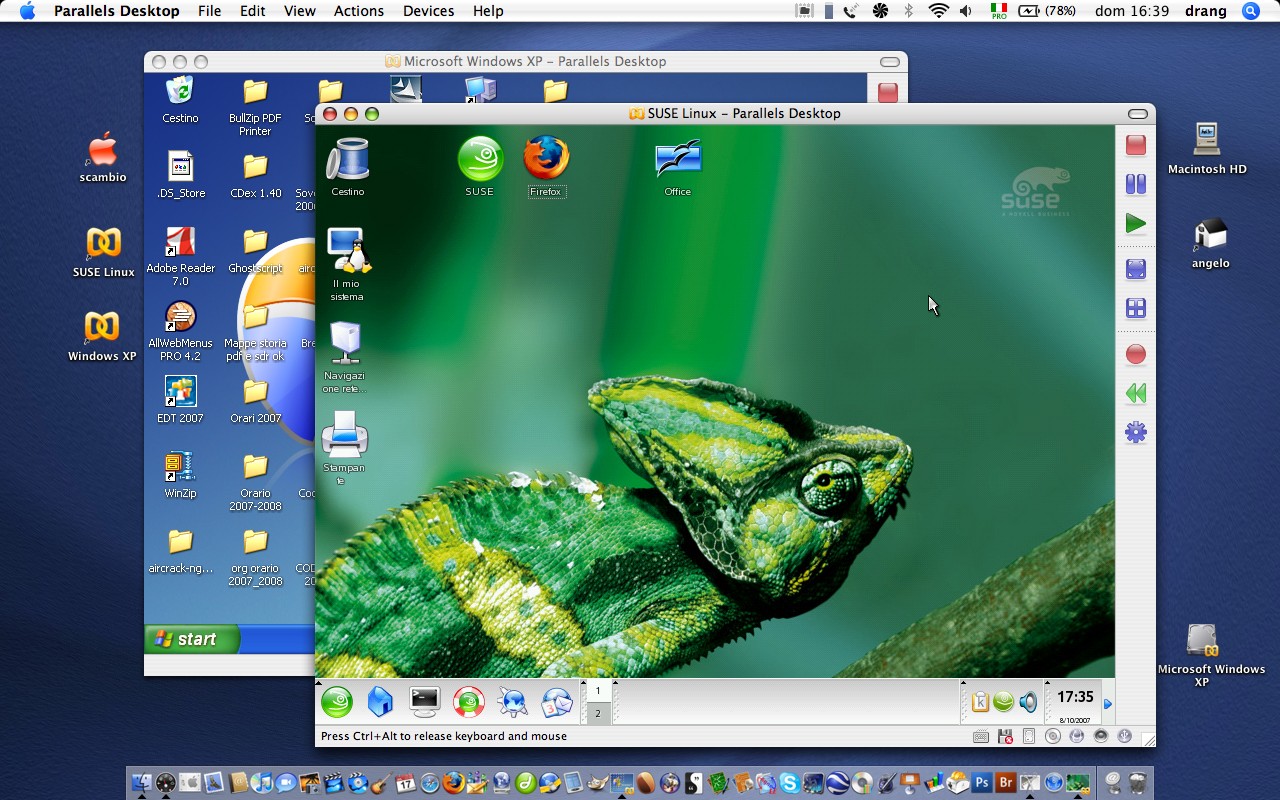Select the Stampante printer icon on SUSE desktop

[345, 448]
